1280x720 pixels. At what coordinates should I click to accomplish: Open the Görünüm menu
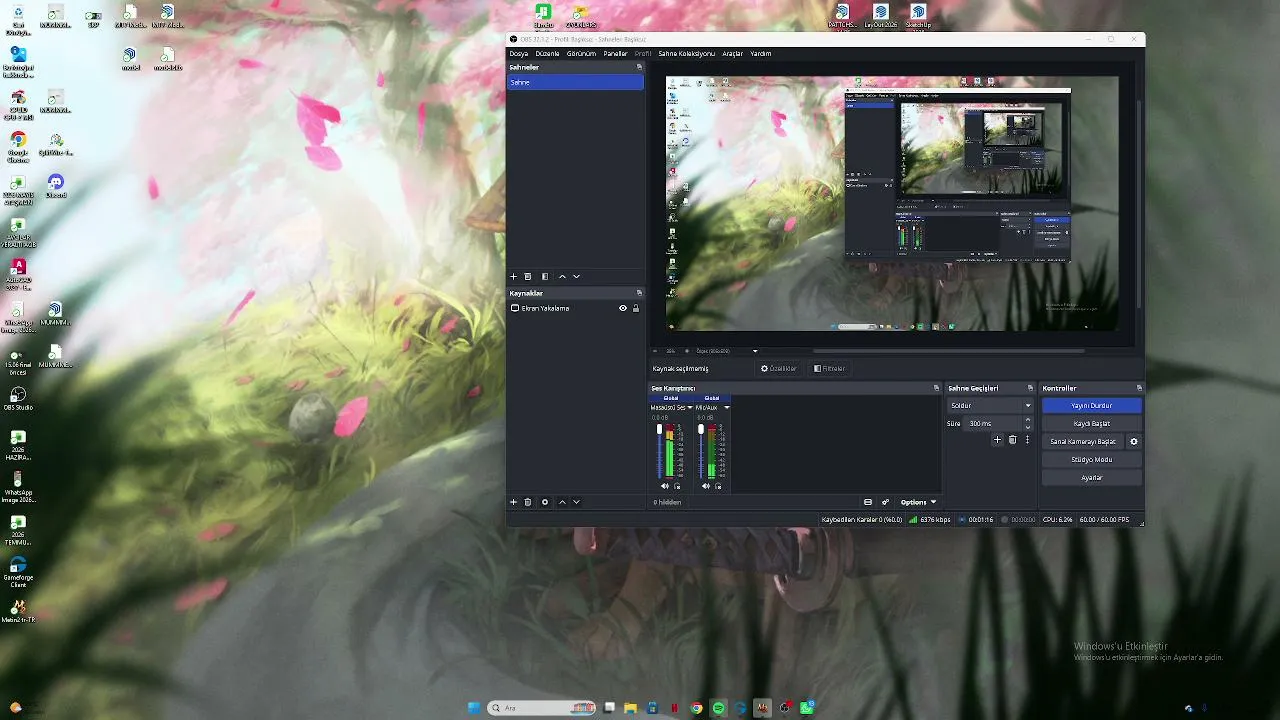click(x=581, y=53)
